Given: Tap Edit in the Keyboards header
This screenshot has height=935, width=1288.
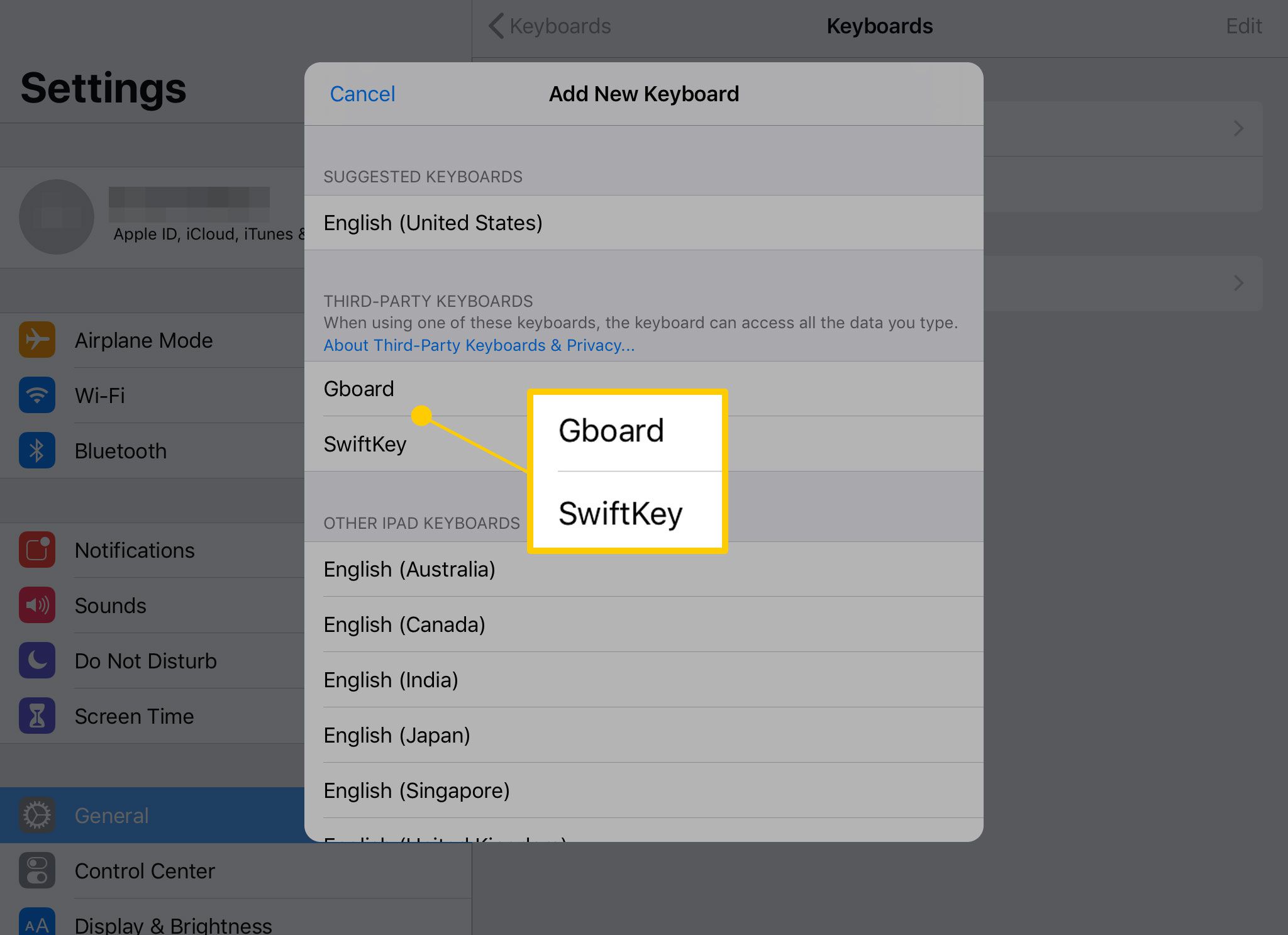Looking at the screenshot, I should (x=1243, y=26).
